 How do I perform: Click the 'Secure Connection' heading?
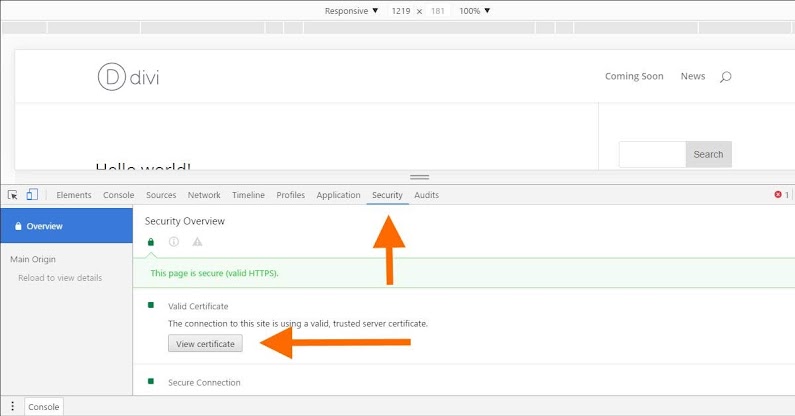204,383
